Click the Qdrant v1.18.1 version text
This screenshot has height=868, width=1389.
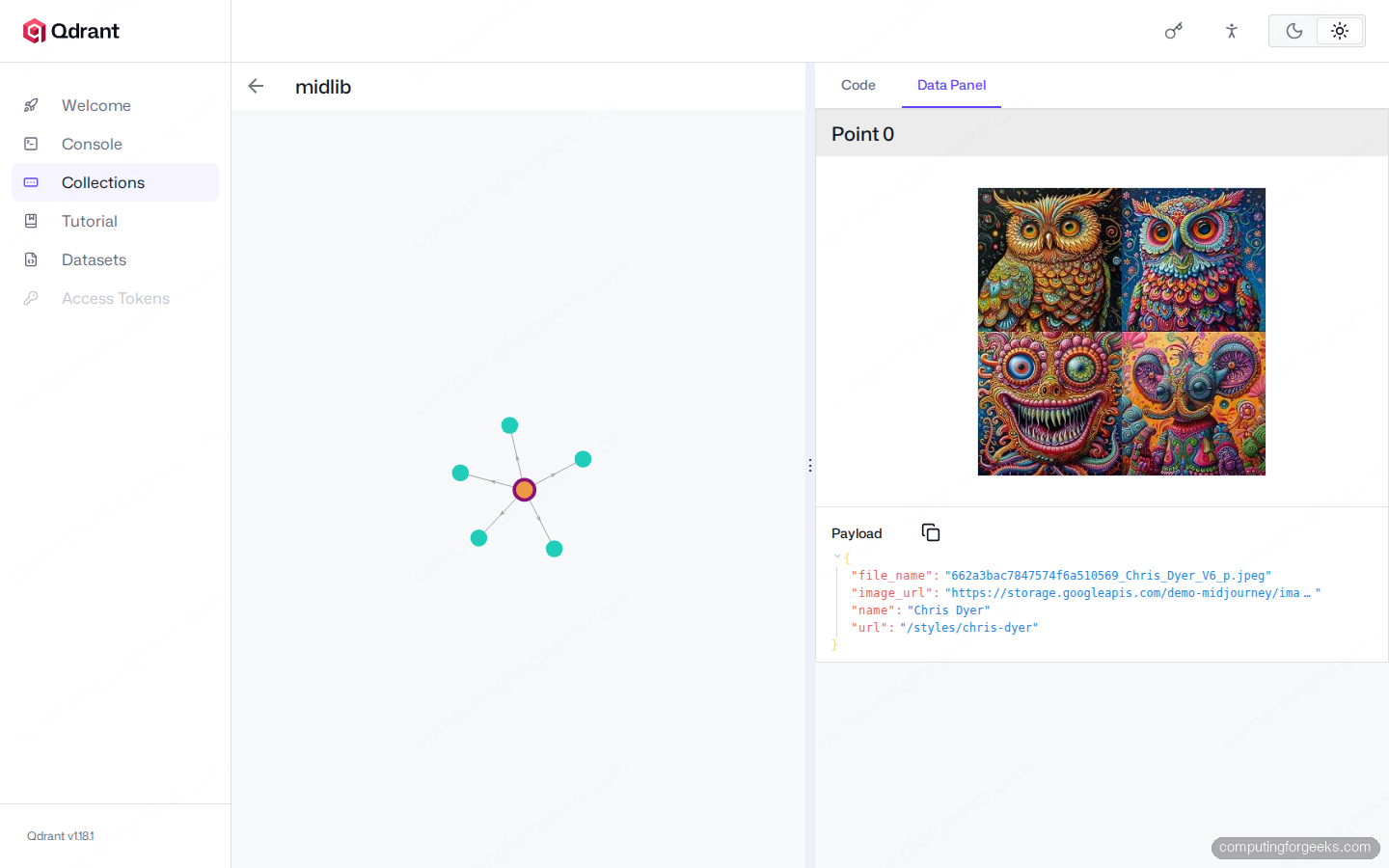61,836
